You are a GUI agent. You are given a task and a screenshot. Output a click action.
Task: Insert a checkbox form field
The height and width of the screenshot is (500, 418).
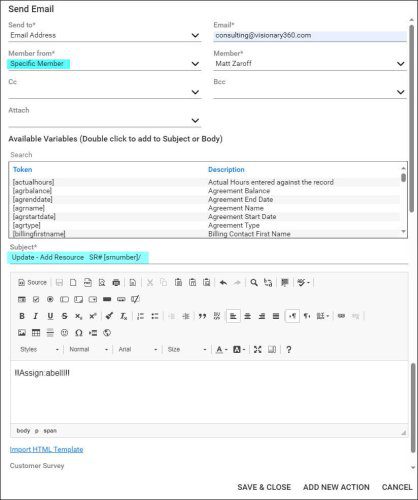36,299
